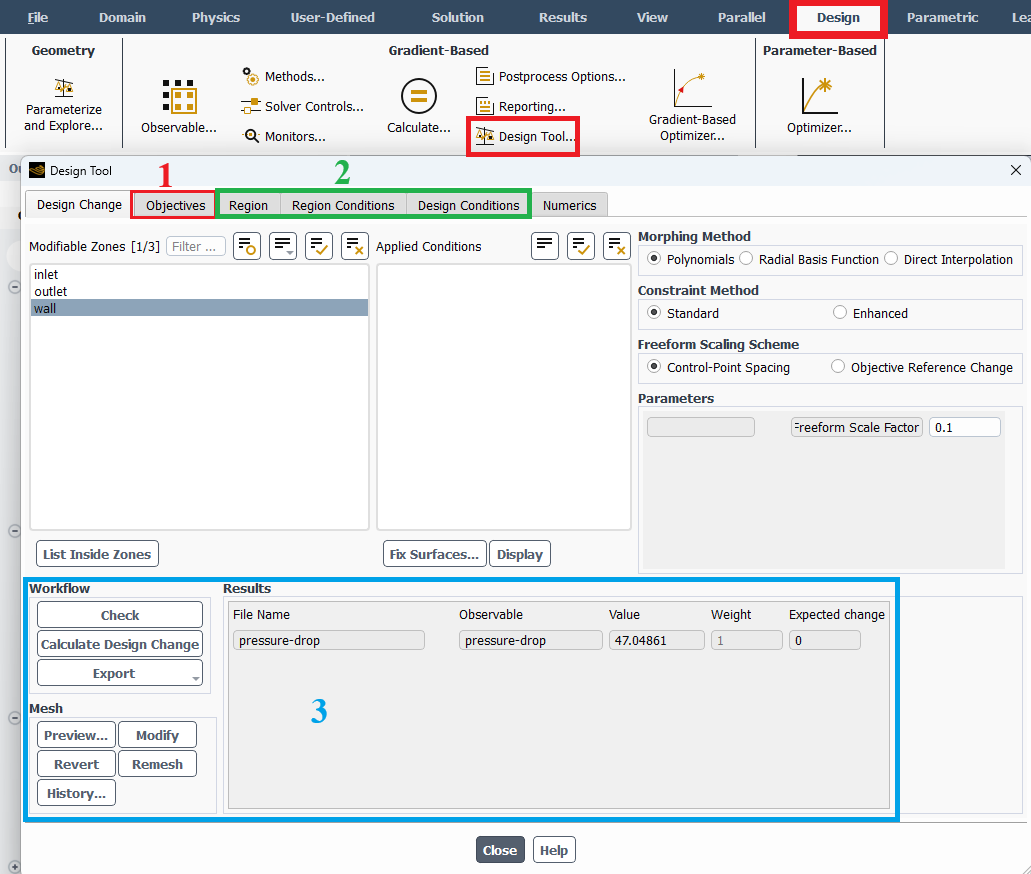Click the Filter box for Modifiable Zones

tap(196, 246)
